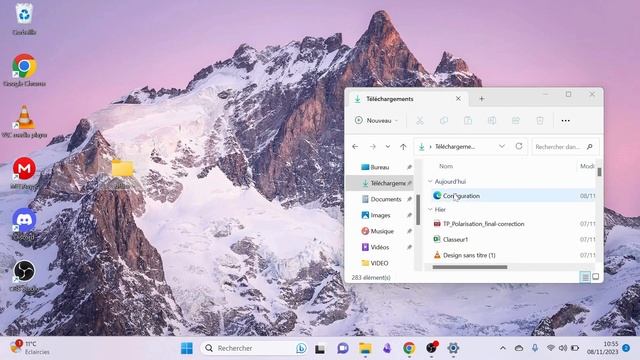This screenshot has width=640, height=360.
Task: Open VLC media player desktop shortcut
Action: coord(24,121)
